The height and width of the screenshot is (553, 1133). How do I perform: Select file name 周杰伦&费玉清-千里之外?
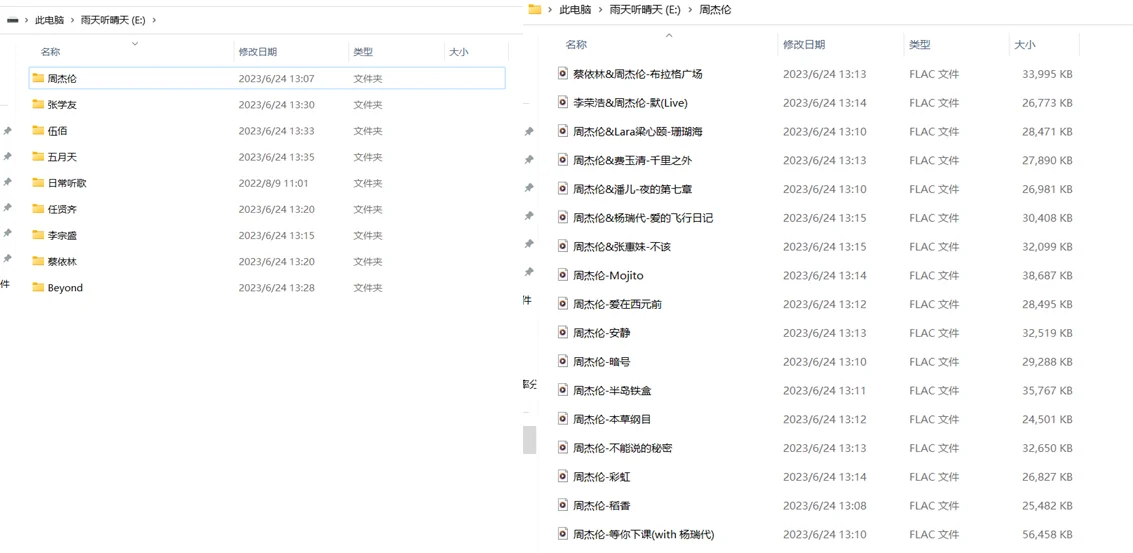point(632,160)
